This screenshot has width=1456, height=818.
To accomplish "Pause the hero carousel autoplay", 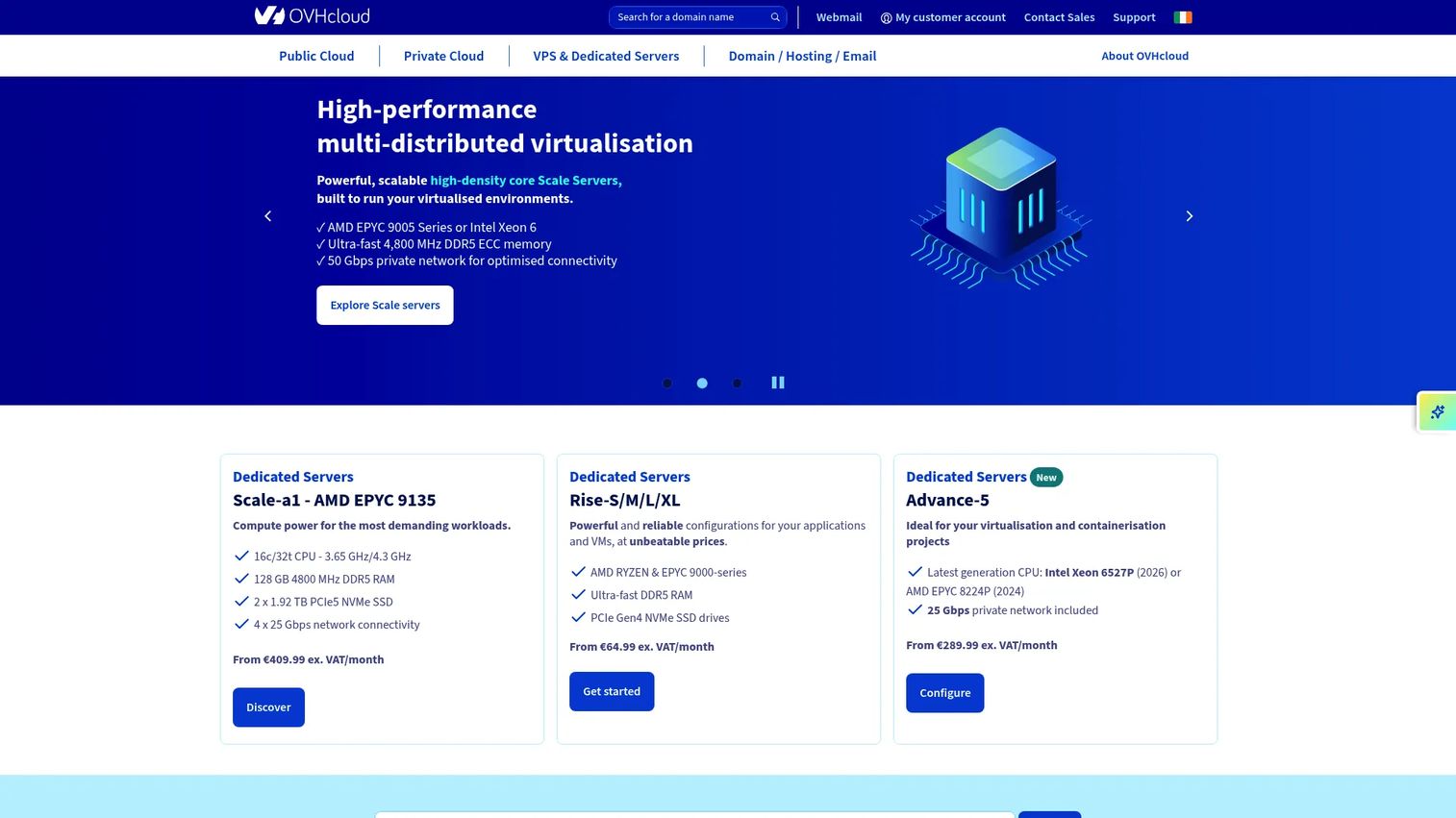I will 778,383.
